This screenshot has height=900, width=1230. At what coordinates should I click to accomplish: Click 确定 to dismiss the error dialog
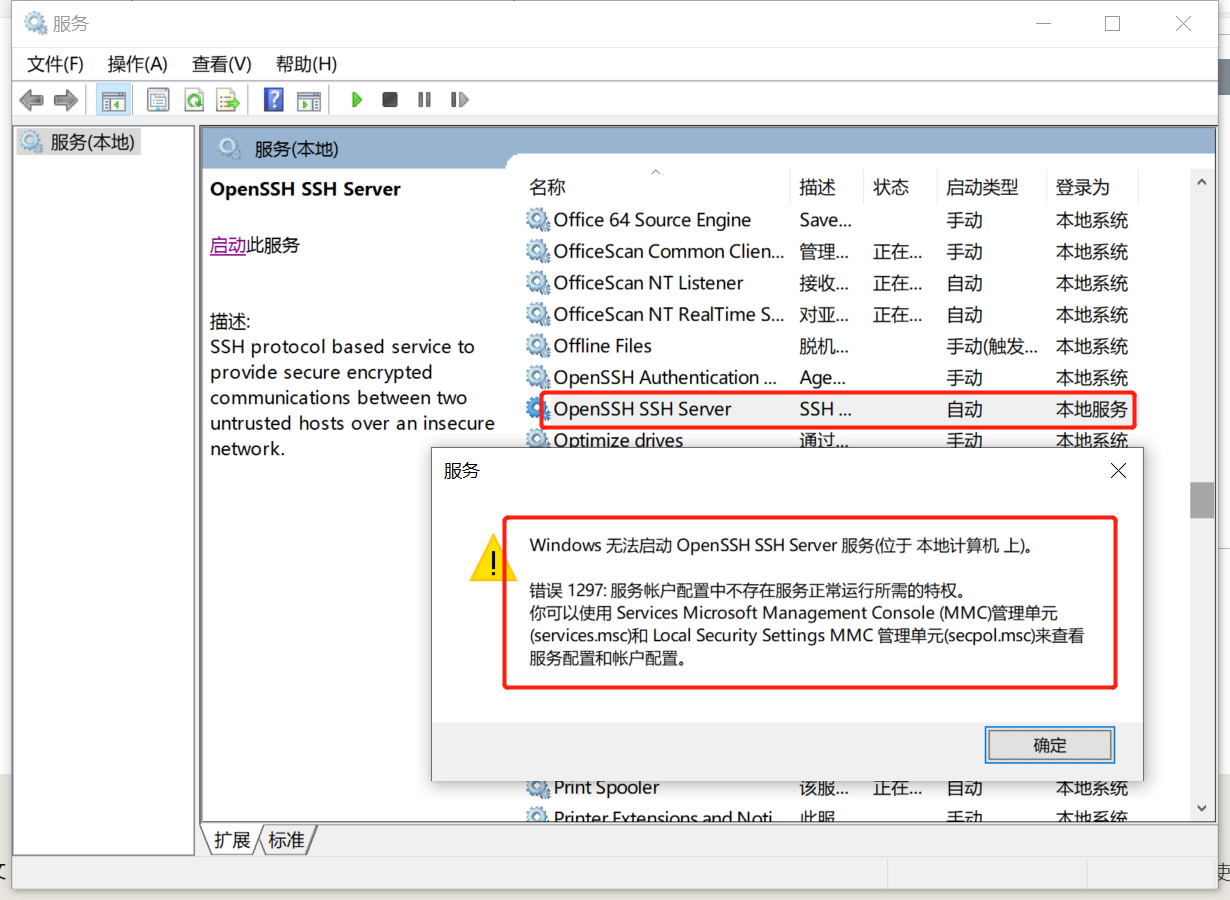point(1049,744)
